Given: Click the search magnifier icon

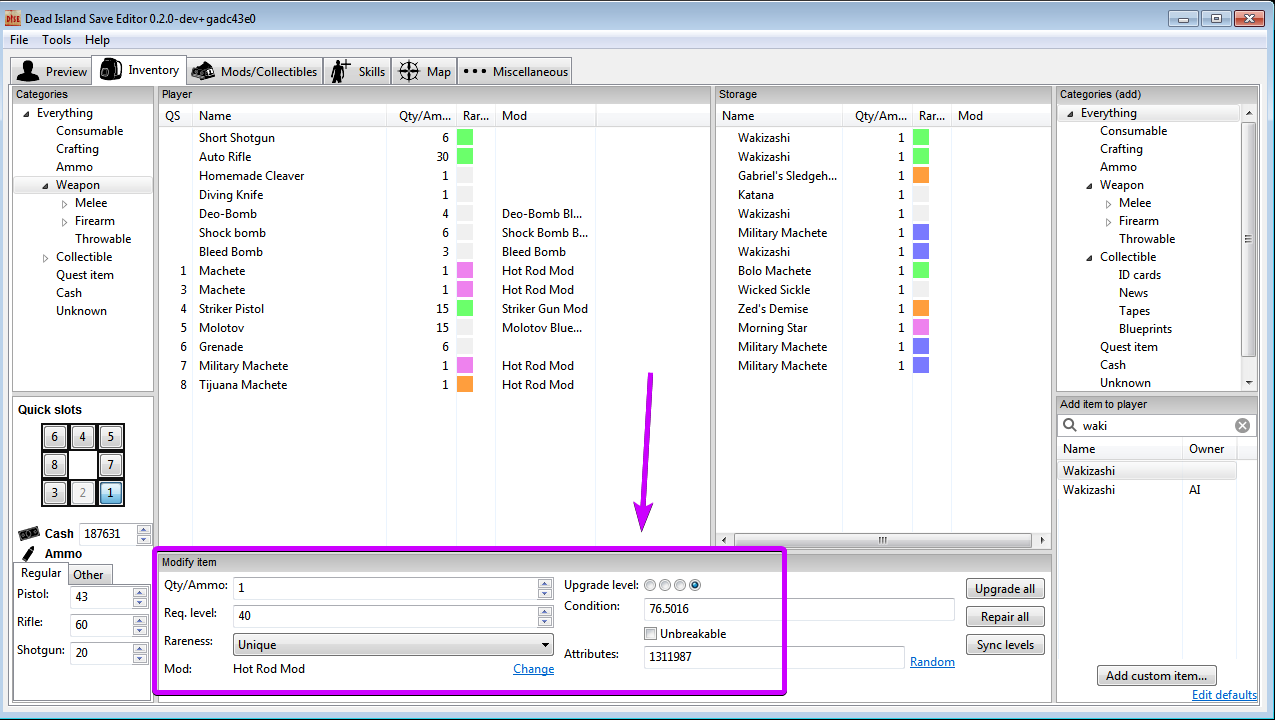Looking at the screenshot, I should coord(1070,425).
